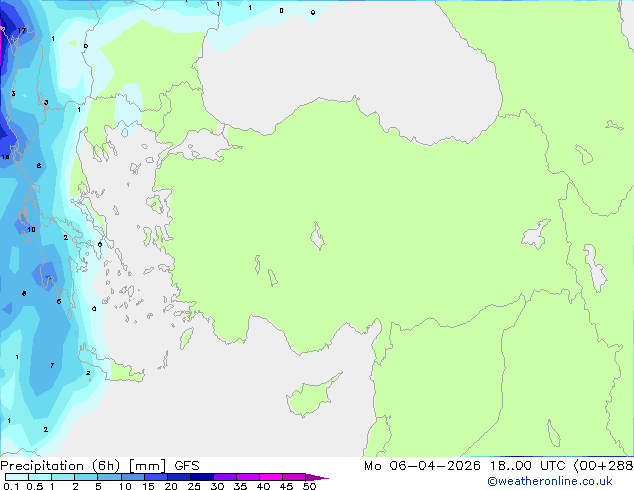634x490 pixels.
Task: Click the 35–40 mm violet legend swatch
Action: click(248, 477)
